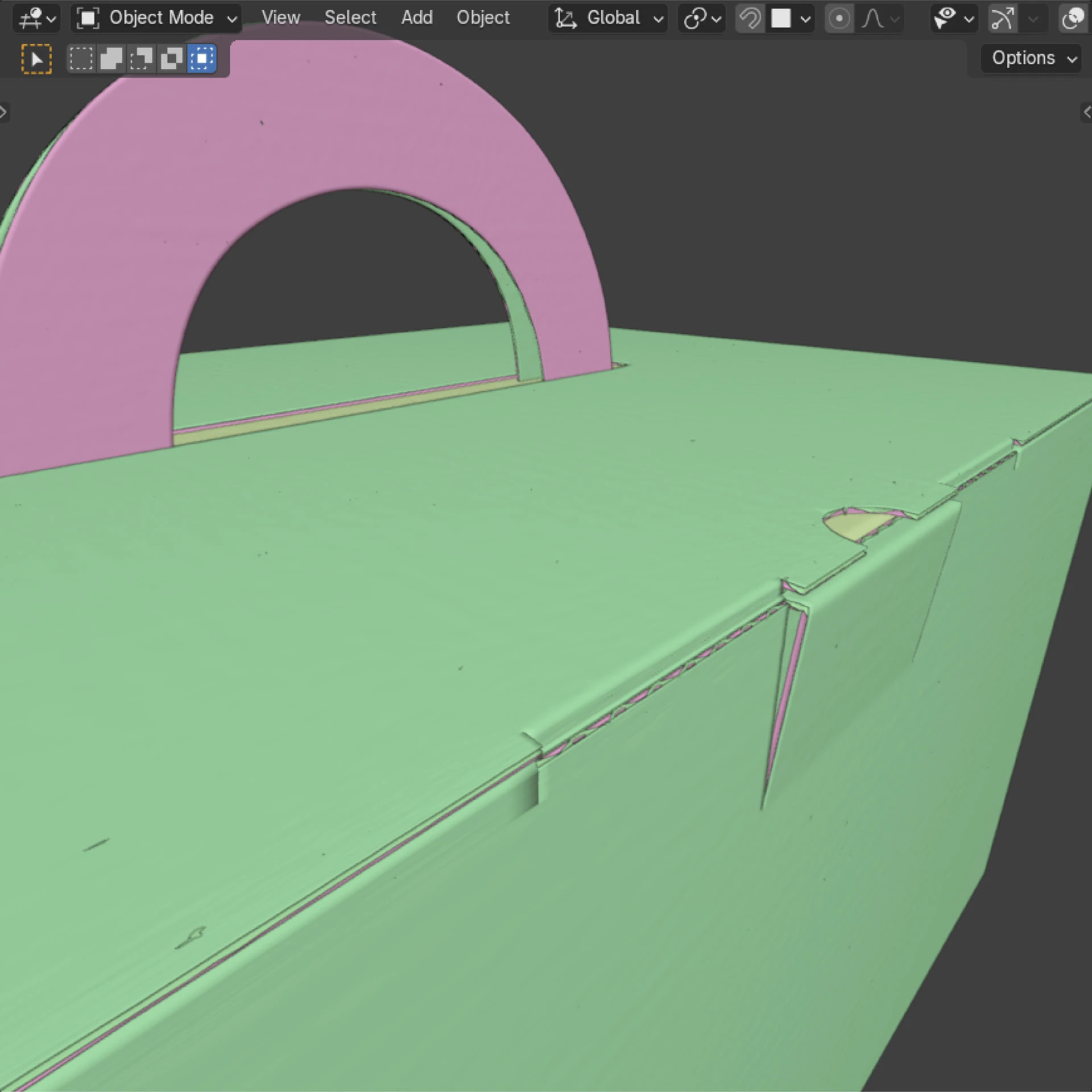Open the Select menu
Viewport: 1092px width, 1092px height.
pos(350,18)
